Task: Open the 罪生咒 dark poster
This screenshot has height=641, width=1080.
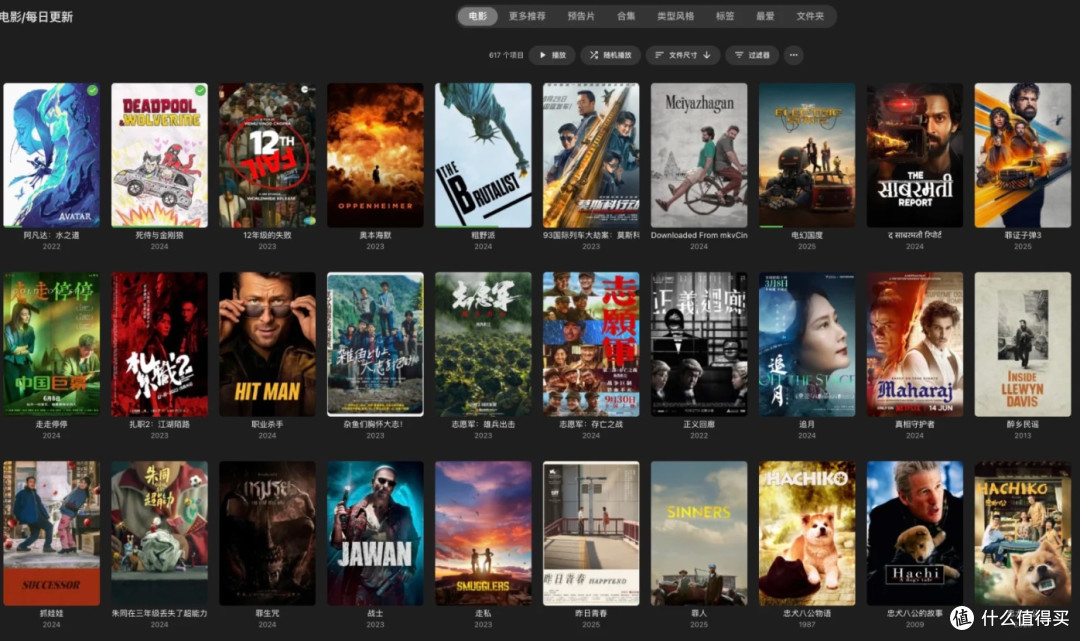Action: [x=267, y=534]
